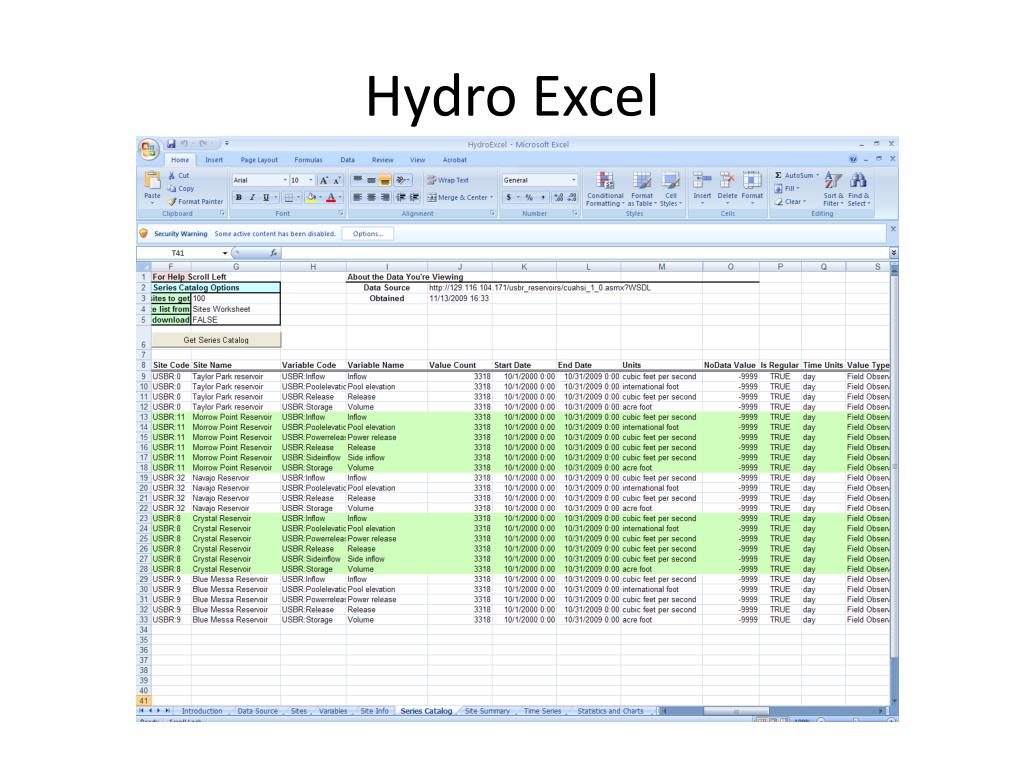Toggle bottom vertical alignment
Viewport: 1024px width, 768px height.
pyautogui.click(x=385, y=180)
